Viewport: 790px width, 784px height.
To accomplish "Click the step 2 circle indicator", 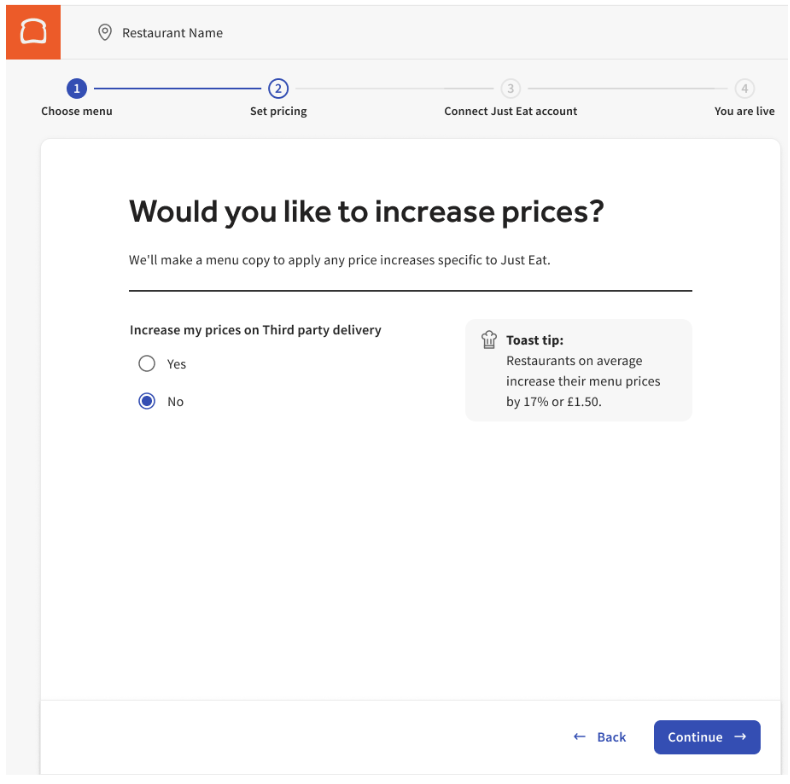I will (x=278, y=88).
